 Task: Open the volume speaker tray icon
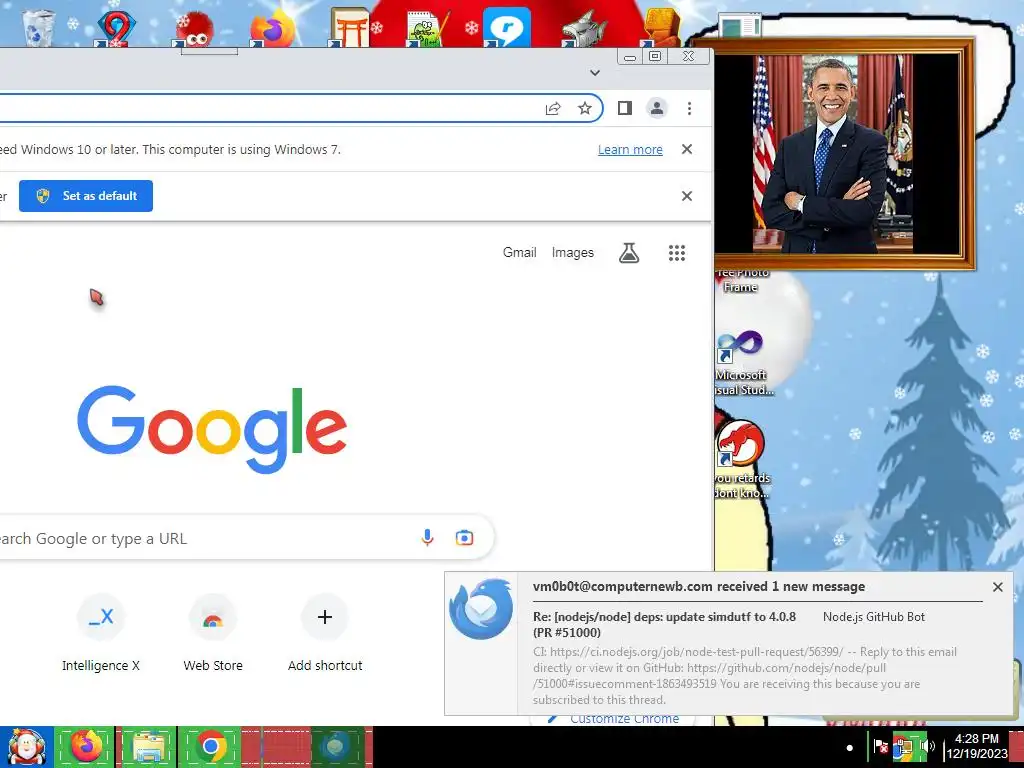coord(927,747)
